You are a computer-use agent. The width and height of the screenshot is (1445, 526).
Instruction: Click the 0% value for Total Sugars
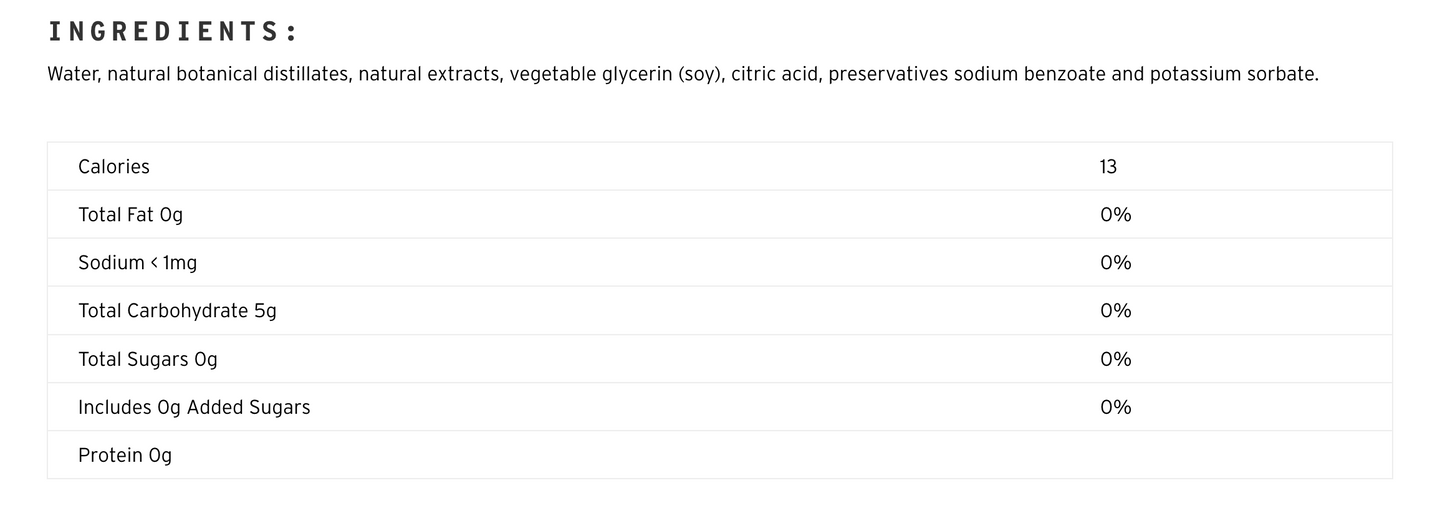click(x=1115, y=359)
